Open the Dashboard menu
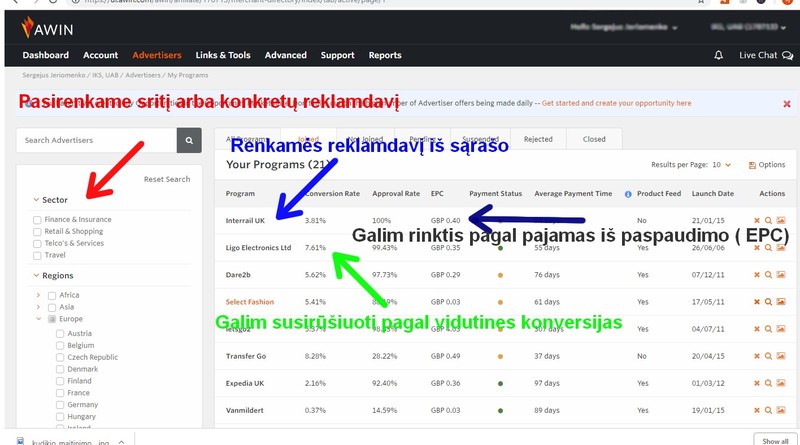The width and height of the screenshot is (800, 445). [x=45, y=55]
